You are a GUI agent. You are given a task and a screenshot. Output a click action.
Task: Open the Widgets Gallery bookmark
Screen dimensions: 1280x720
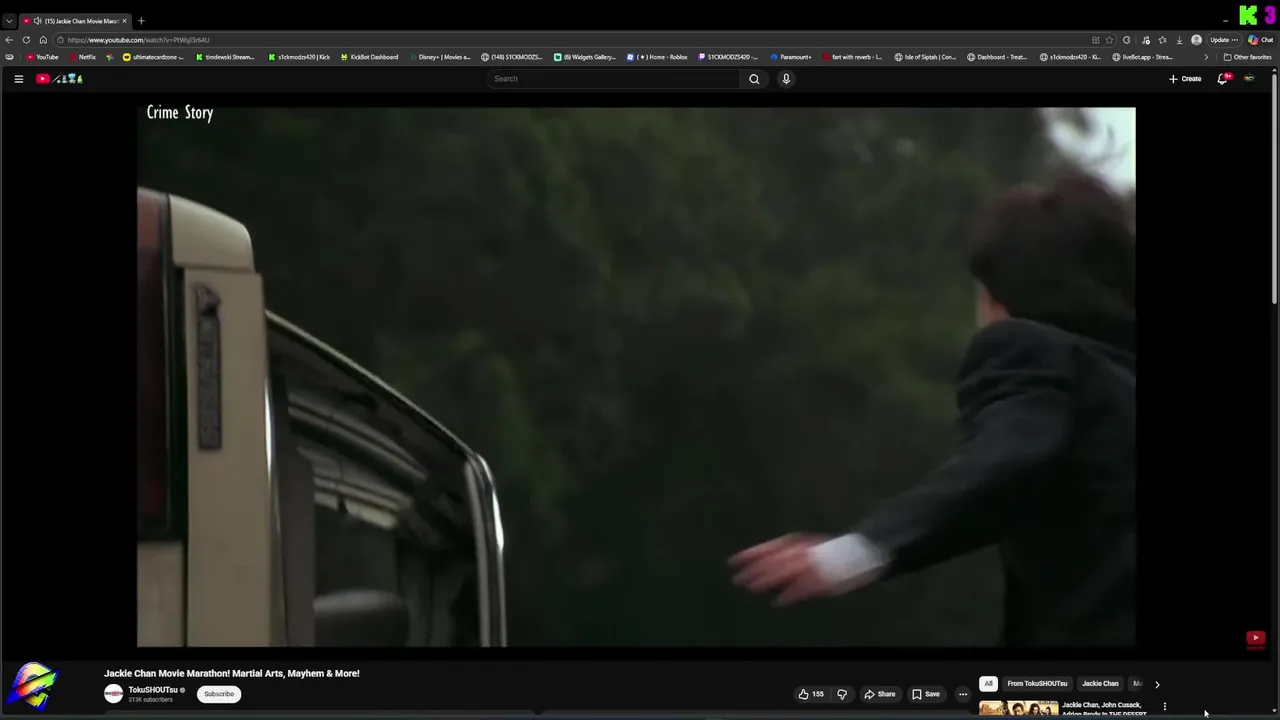point(585,57)
